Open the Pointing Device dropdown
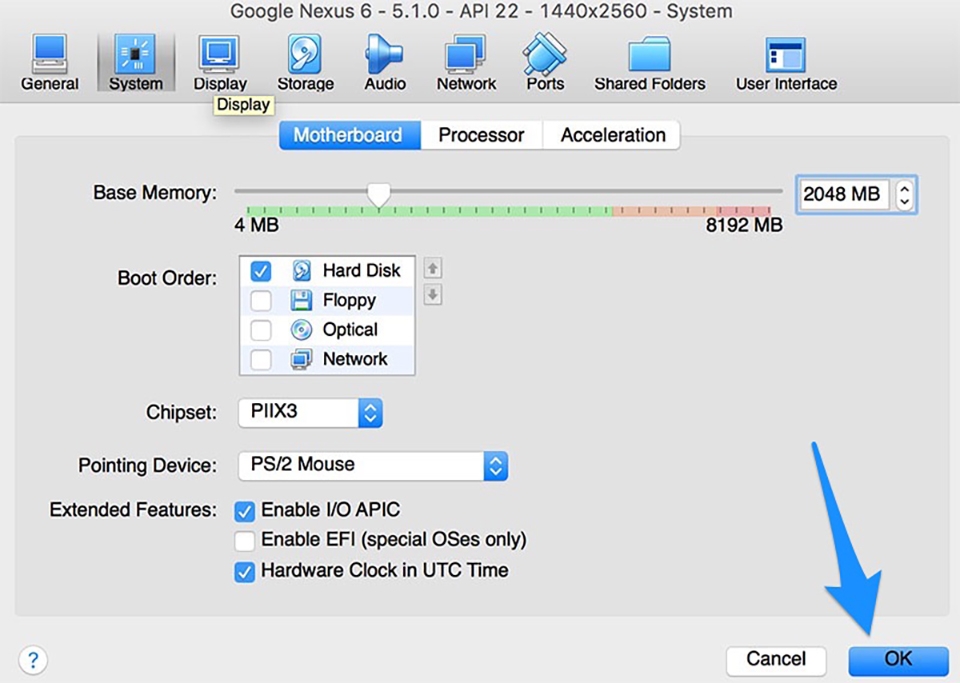 tap(373, 466)
